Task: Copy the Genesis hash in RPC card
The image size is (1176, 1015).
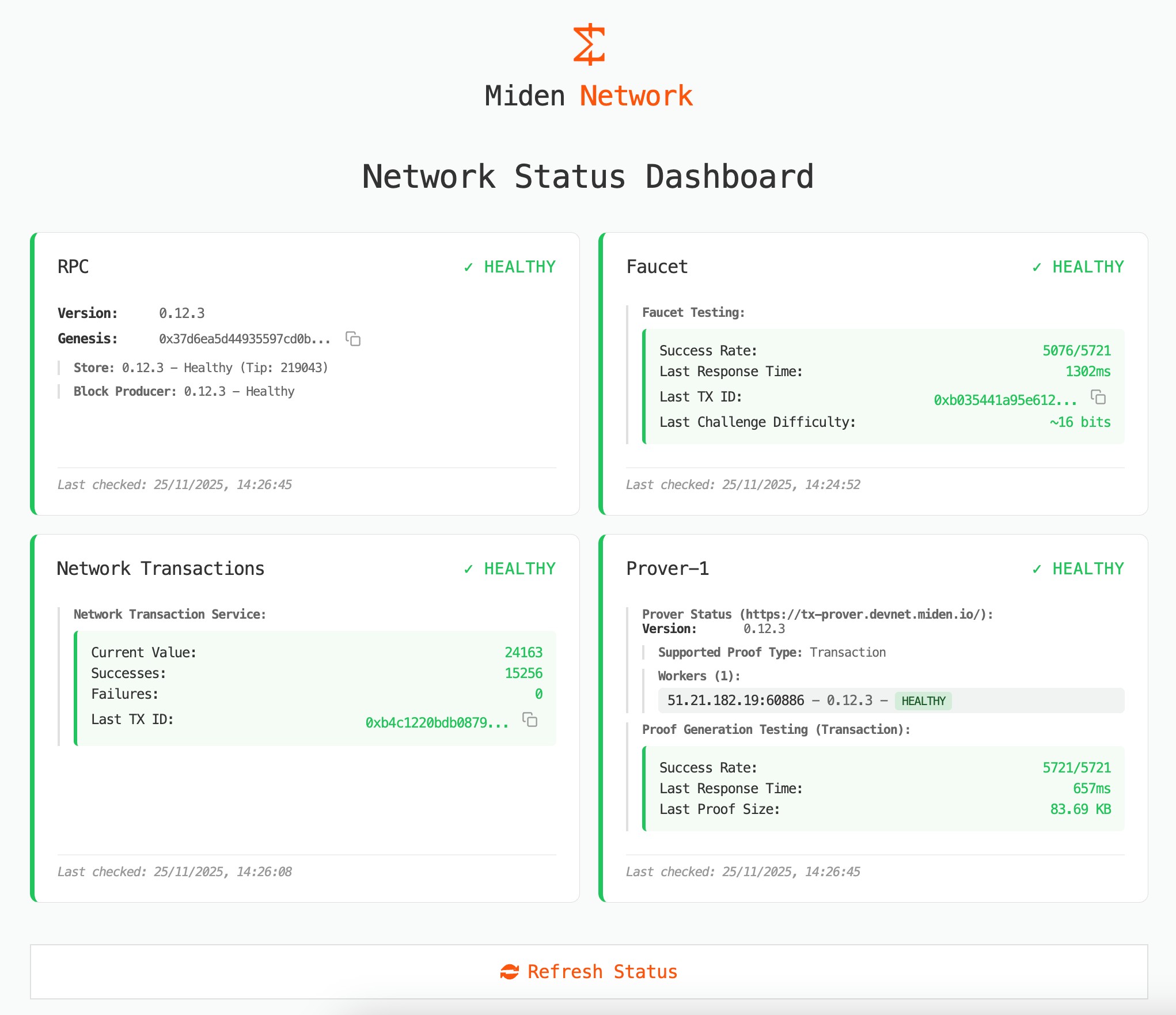Action: tap(353, 339)
